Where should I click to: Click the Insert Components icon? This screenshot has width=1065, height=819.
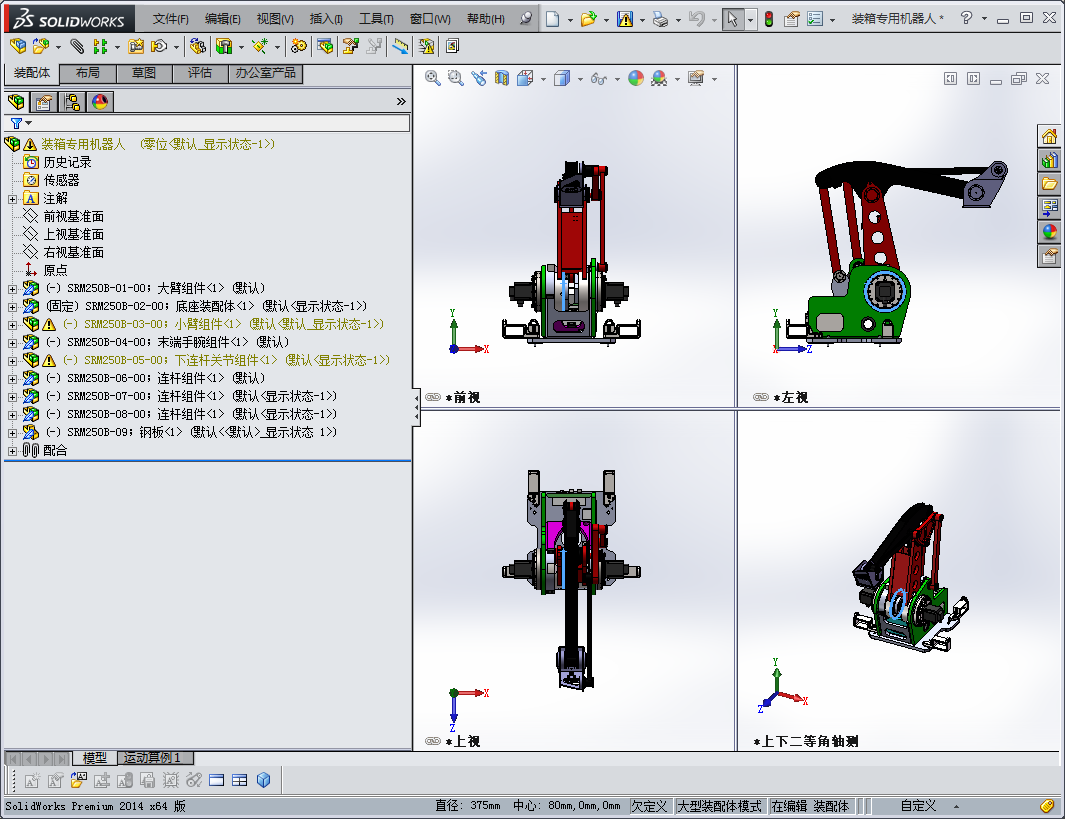coord(41,46)
